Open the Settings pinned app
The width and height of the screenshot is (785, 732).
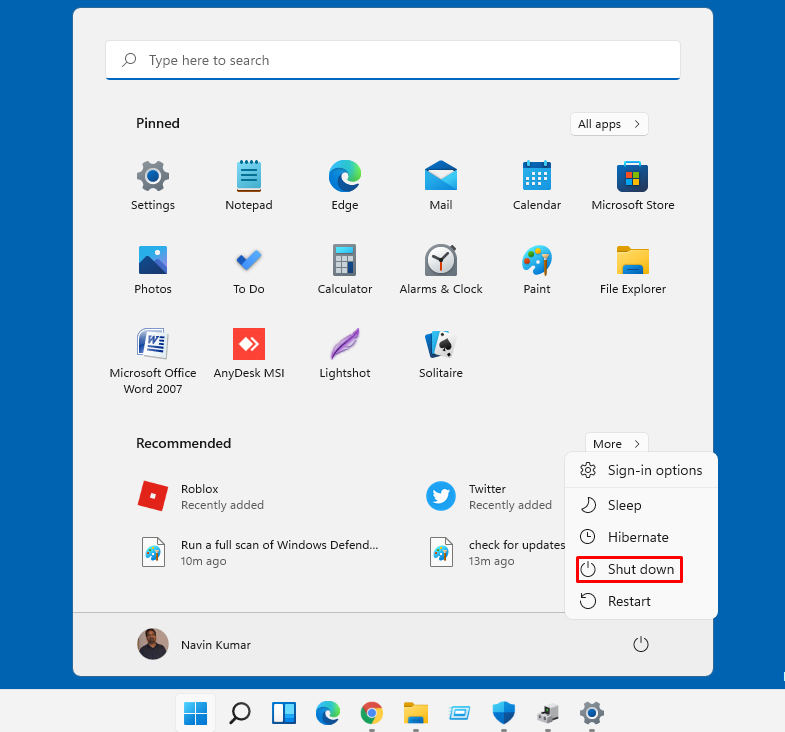pos(153,185)
